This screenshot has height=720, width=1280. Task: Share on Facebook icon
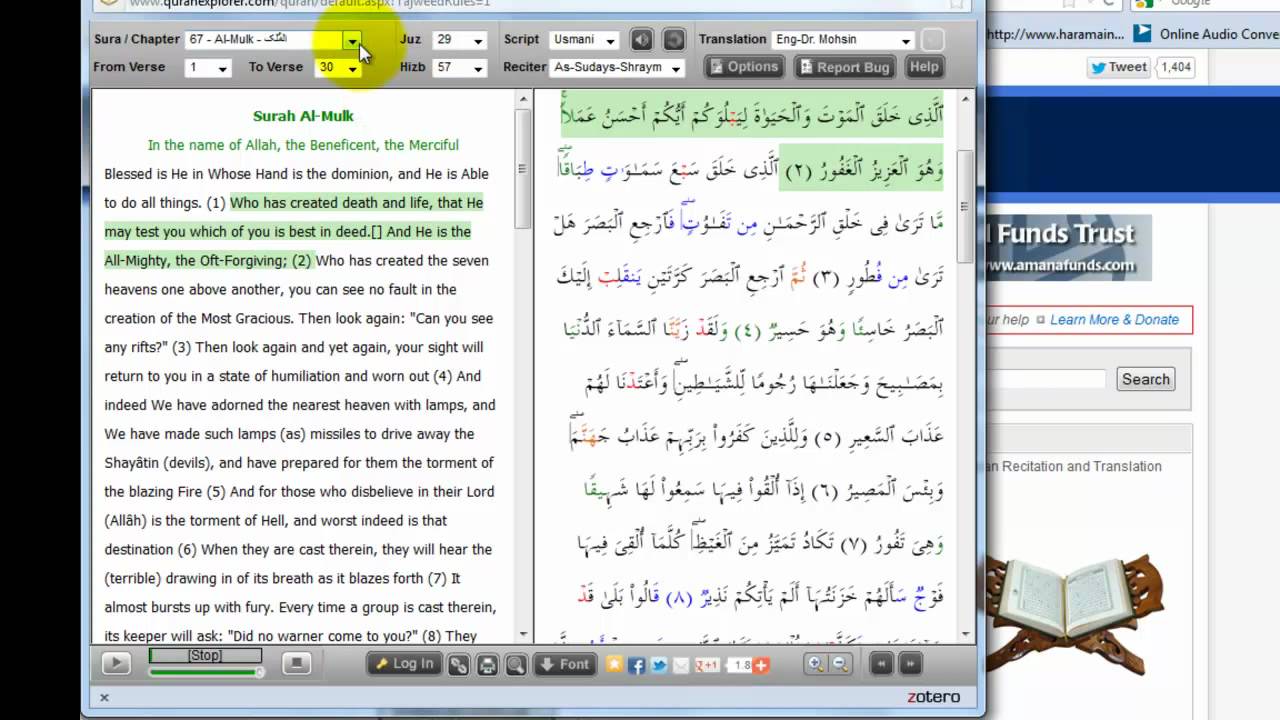click(x=636, y=665)
